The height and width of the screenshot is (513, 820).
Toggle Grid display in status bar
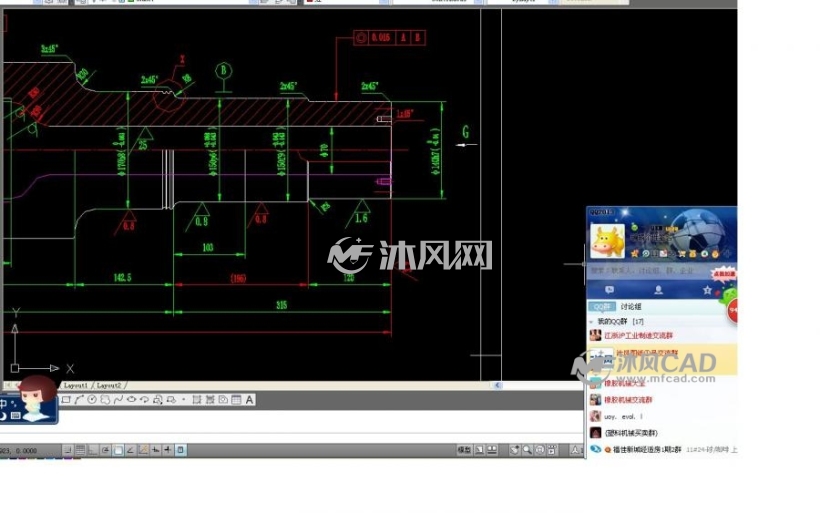80,450
